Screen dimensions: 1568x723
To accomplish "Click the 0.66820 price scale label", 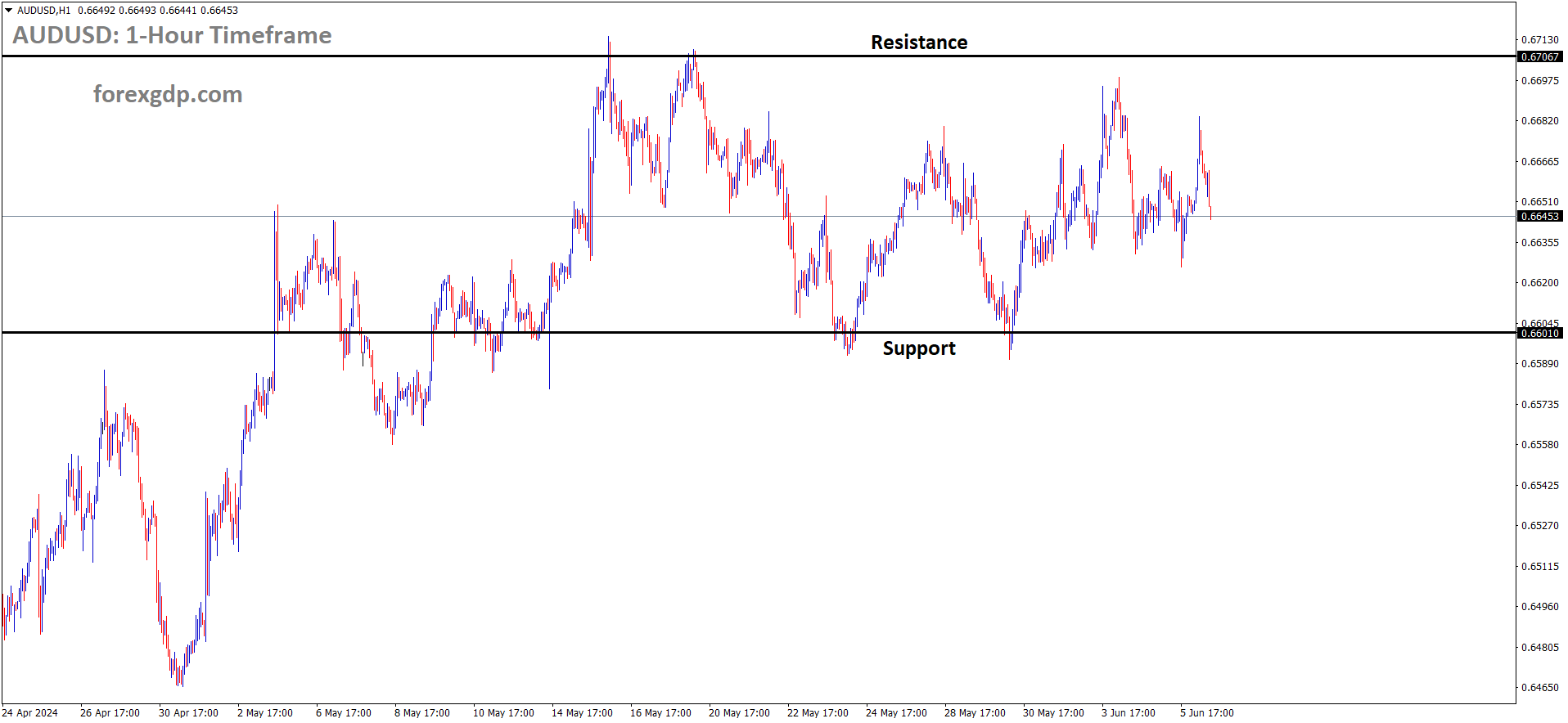I will pos(1539,120).
